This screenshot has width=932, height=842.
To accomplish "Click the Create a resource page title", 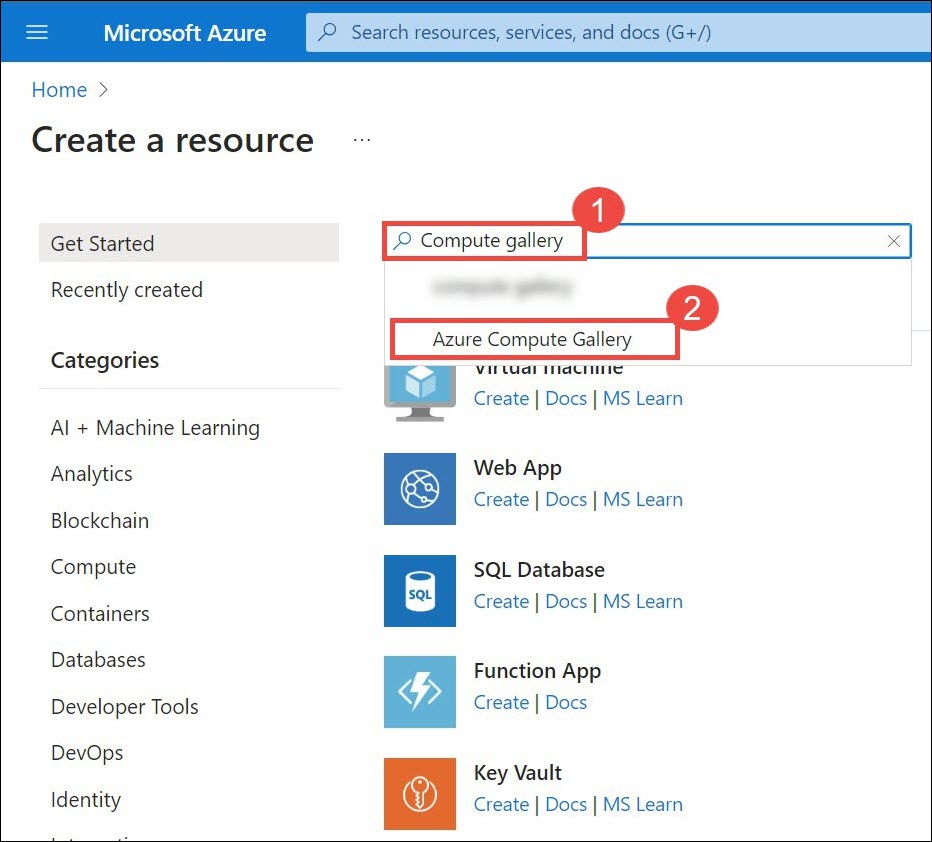I will (x=172, y=140).
